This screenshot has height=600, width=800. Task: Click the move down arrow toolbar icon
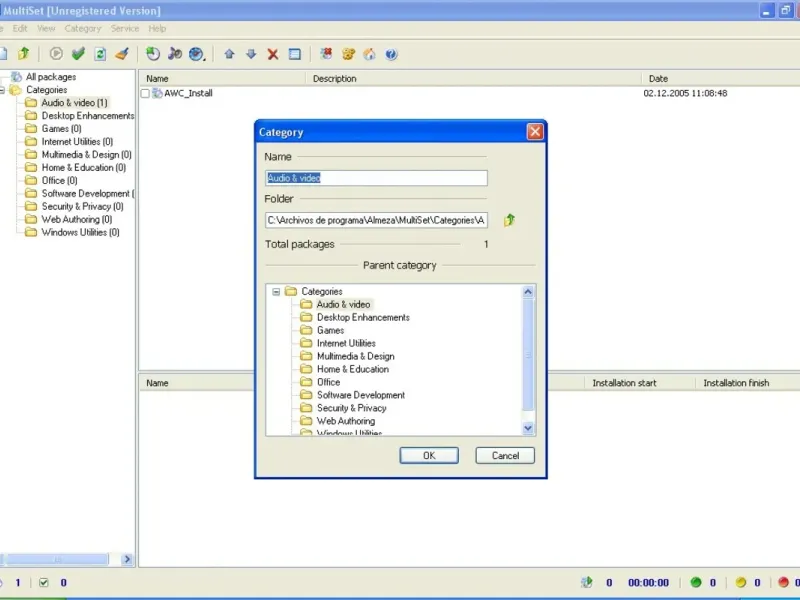(251, 54)
